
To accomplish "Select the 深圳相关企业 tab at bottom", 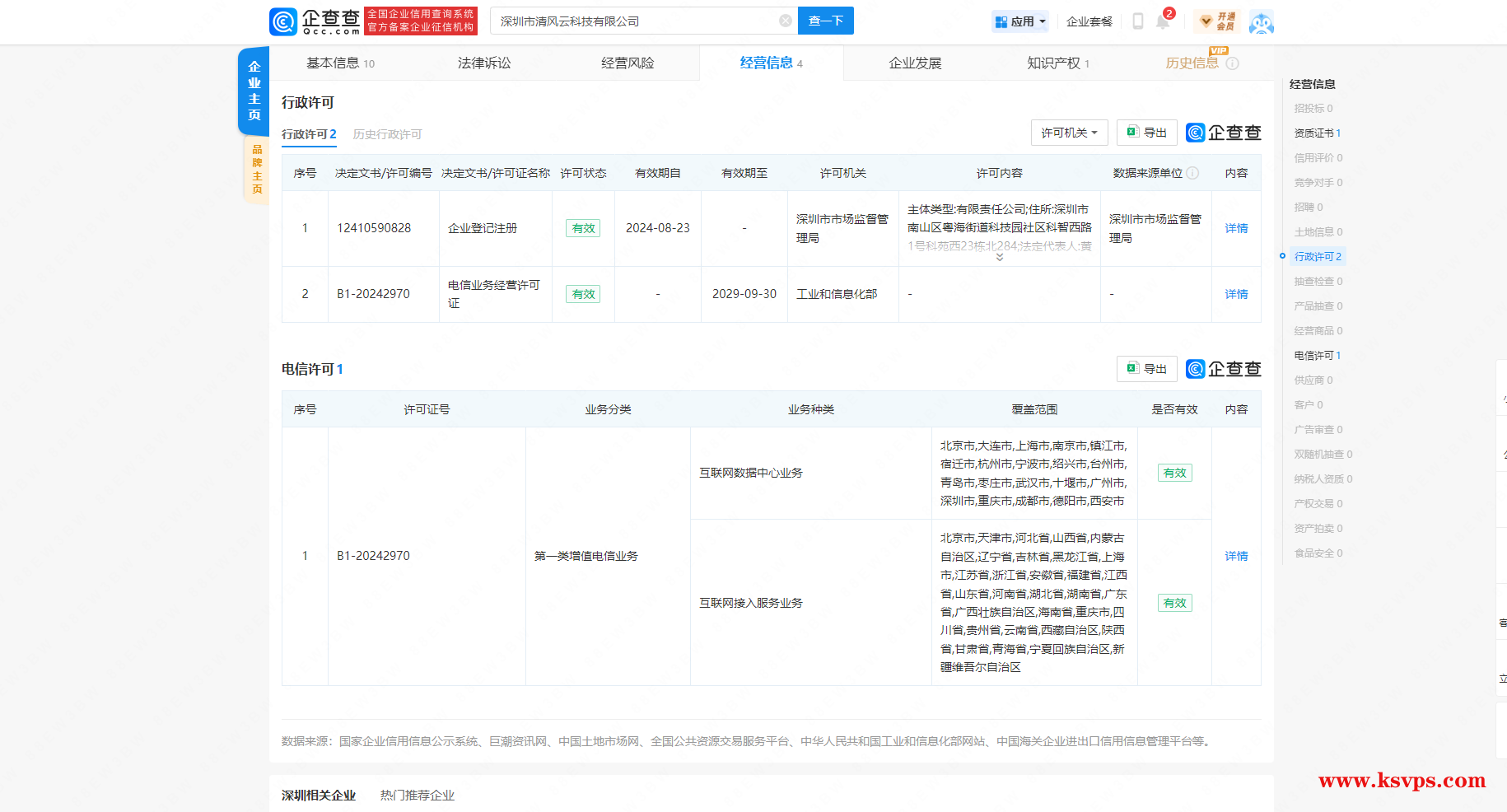I will [319, 795].
